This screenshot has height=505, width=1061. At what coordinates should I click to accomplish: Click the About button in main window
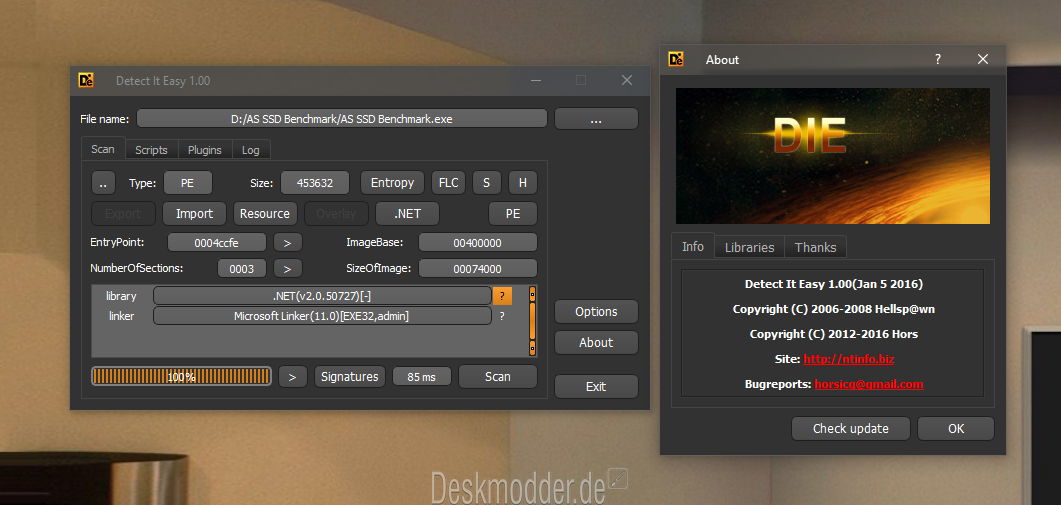[596, 343]
